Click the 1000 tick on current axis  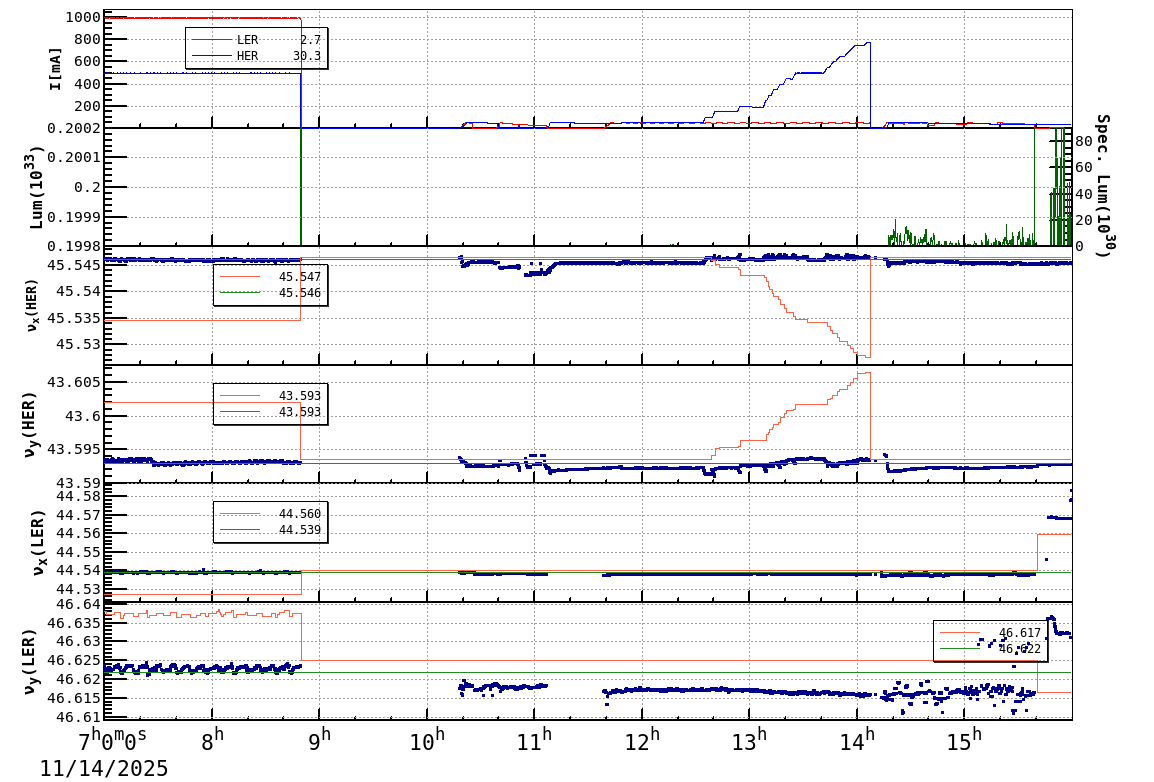[x=83, y=18]
